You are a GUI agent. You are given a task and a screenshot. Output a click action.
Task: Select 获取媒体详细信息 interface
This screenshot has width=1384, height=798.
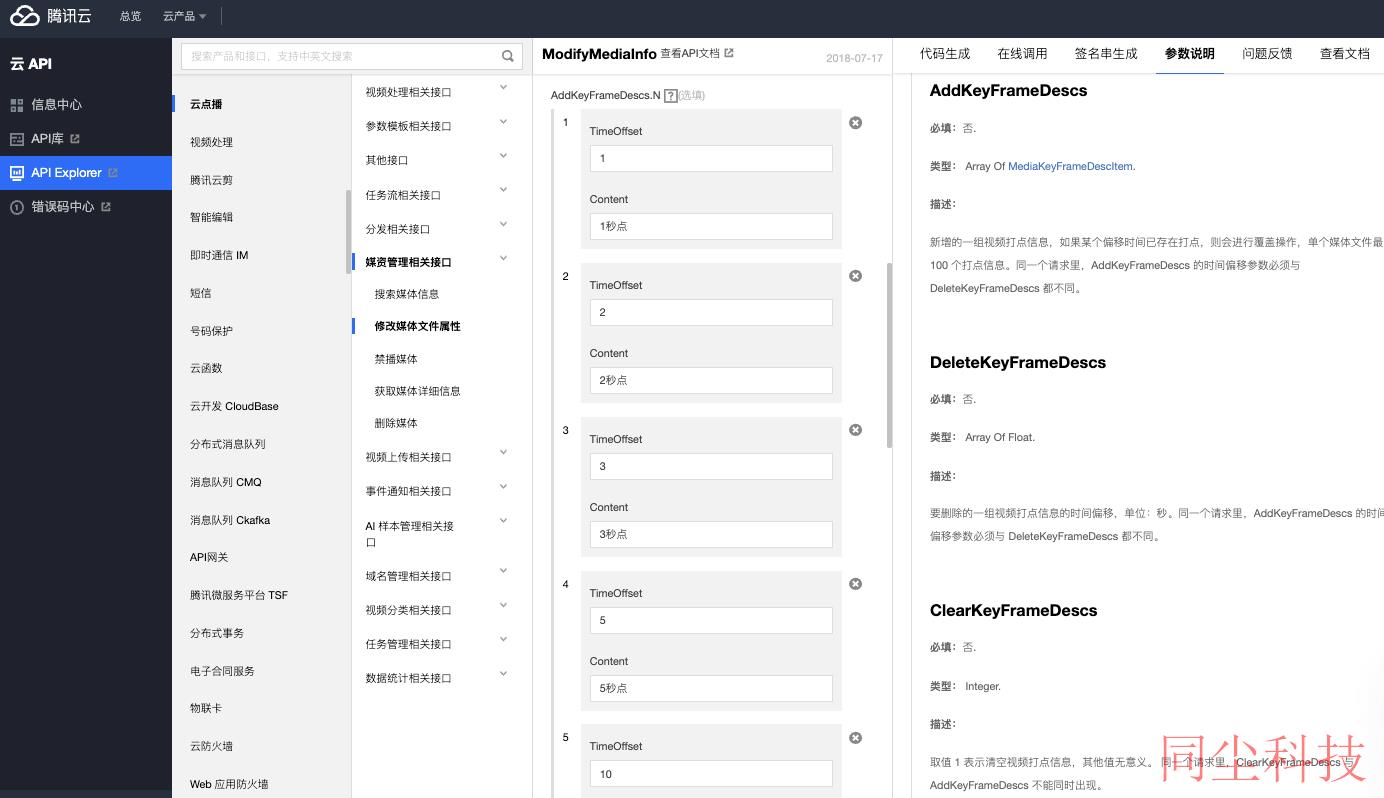click(x=417, y=391)
